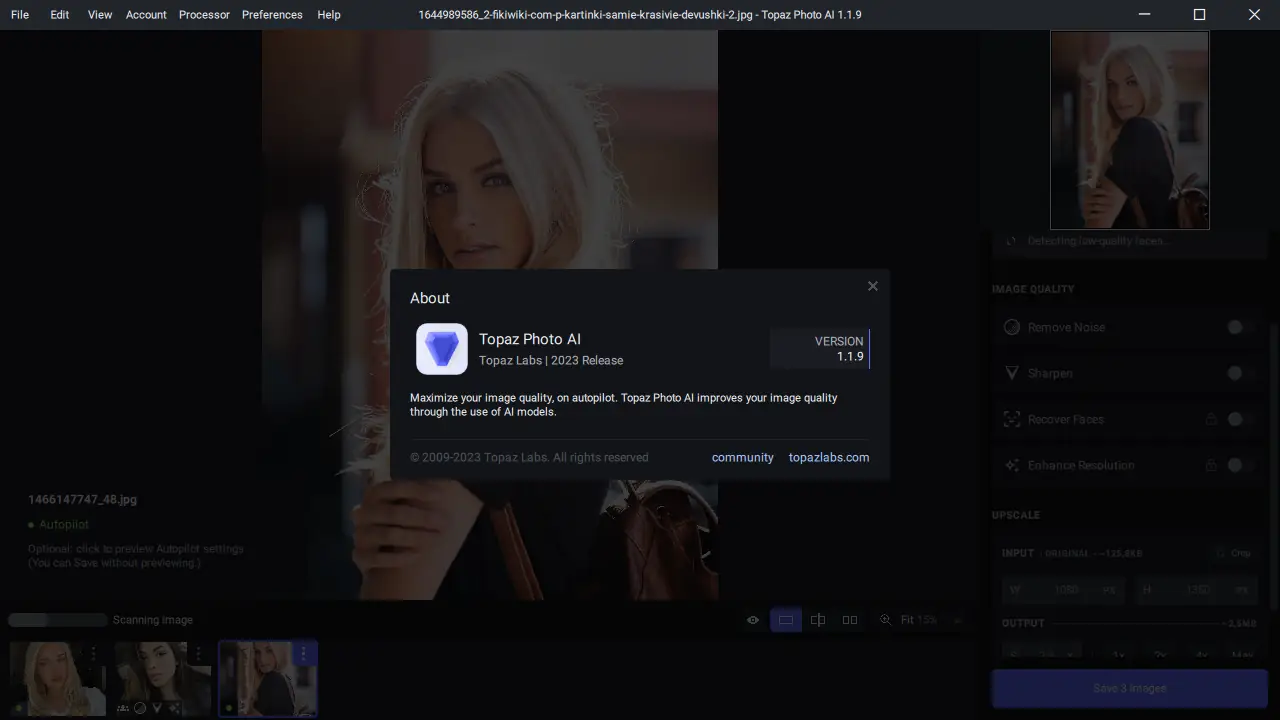Image resolution: width=1280 pixels, height=720 pixels.
Task: Select the third highlighted filmstrip thumbnail
Action: (x=268, y=678)
